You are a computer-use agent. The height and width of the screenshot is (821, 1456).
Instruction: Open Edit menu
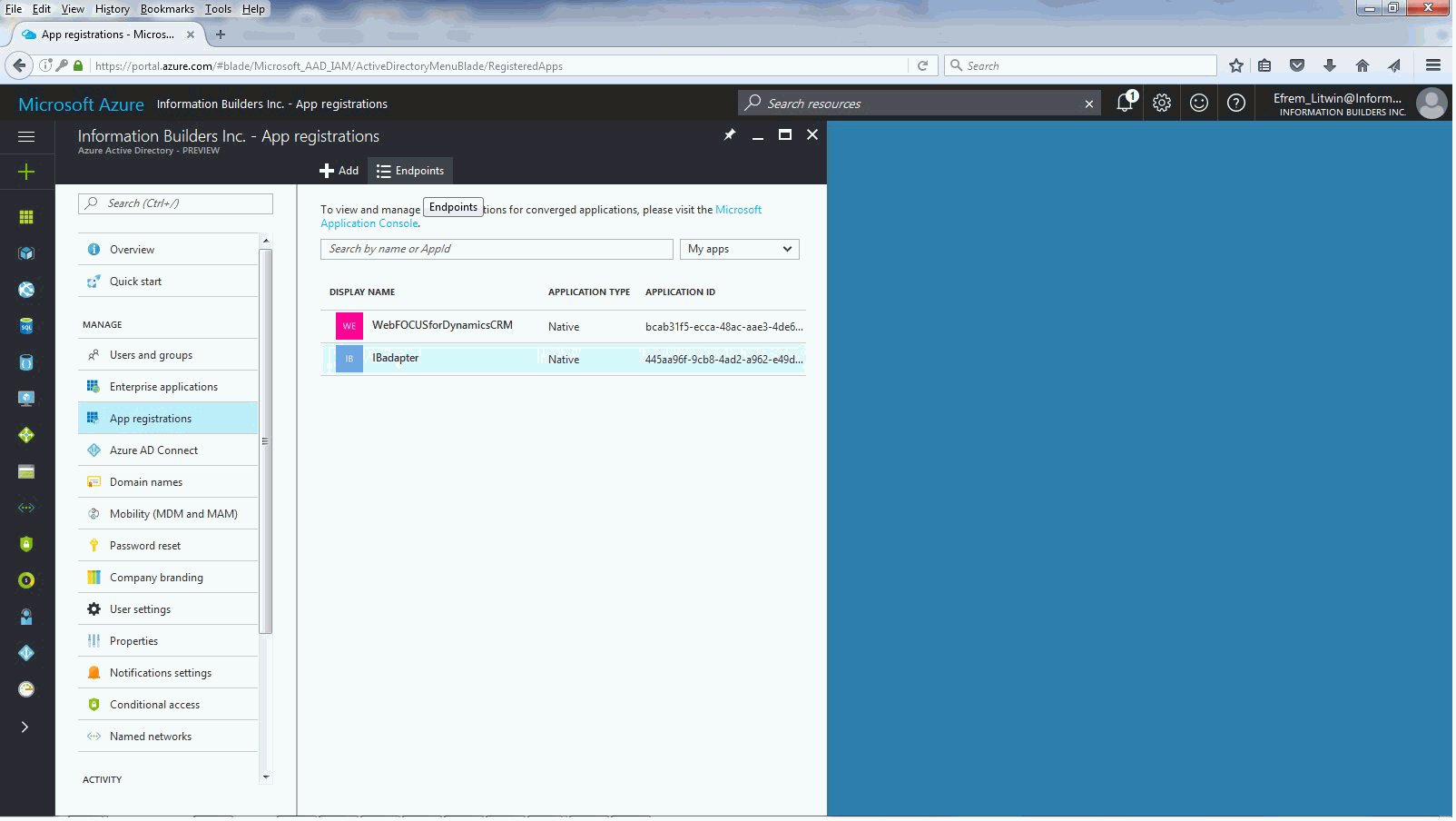[x=42, y=9]
